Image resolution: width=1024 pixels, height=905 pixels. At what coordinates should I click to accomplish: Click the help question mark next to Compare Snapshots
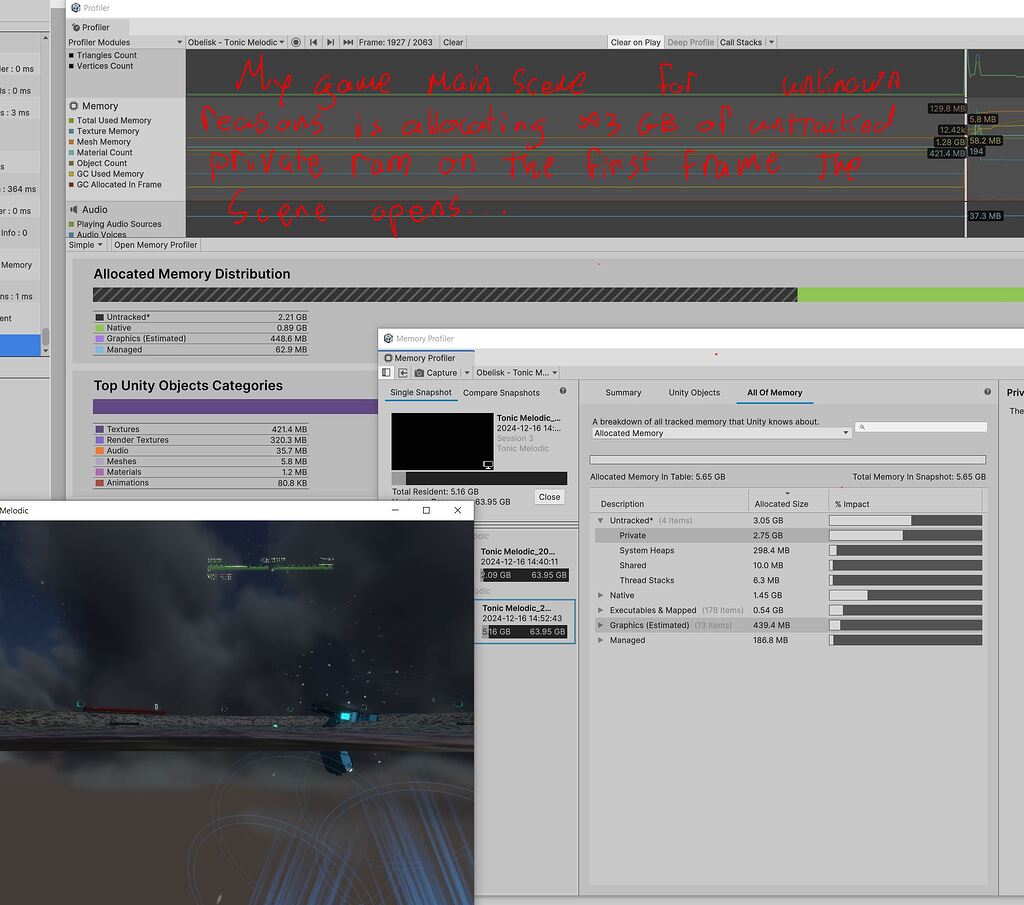point(563,392)
